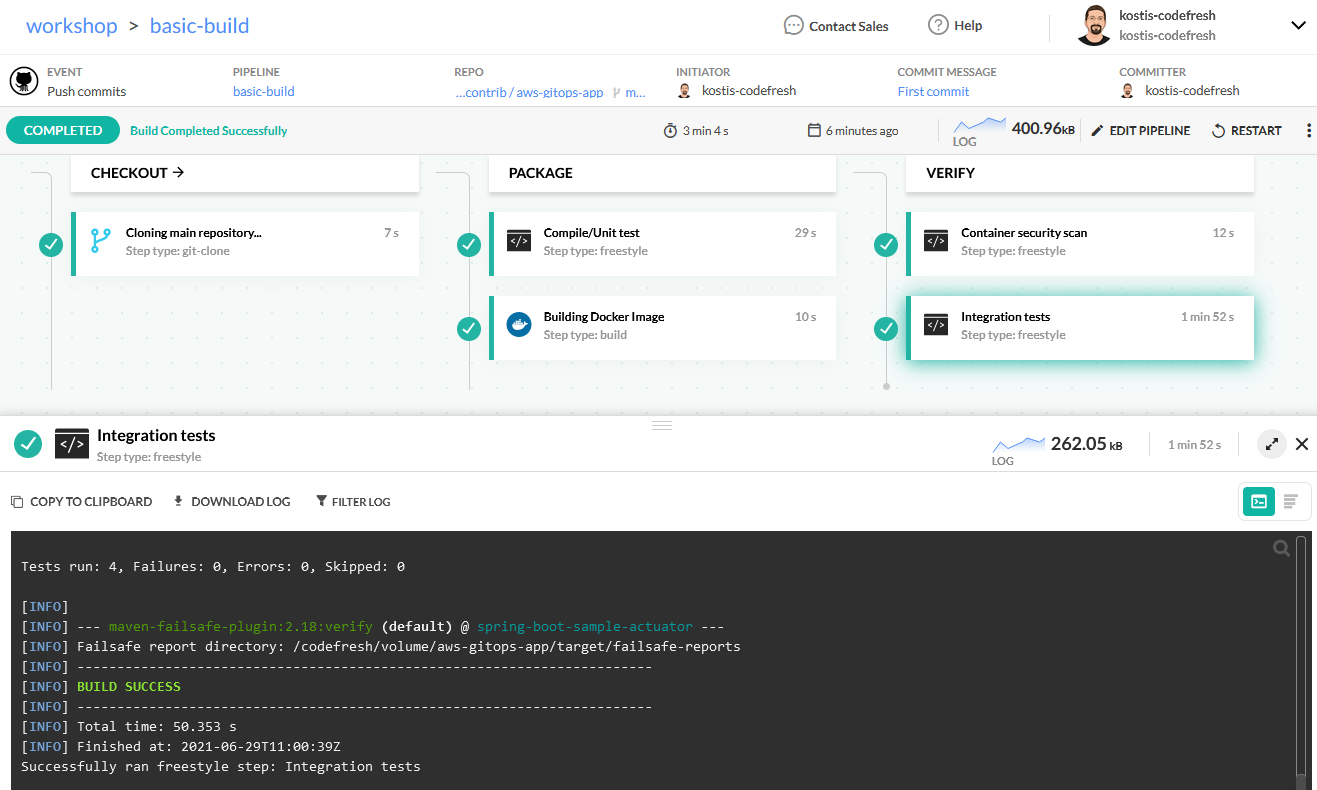
Task: Click the log panel header success checkmark
Action: tap(28, 444)
